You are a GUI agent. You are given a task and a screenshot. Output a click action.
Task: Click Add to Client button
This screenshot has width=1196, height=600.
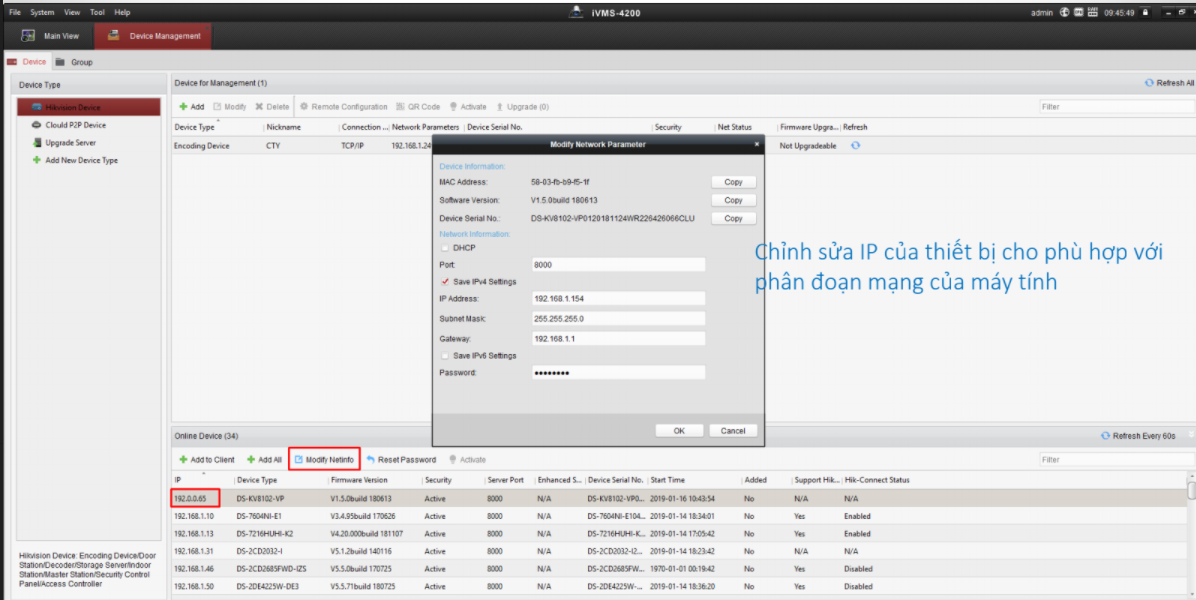206,460
